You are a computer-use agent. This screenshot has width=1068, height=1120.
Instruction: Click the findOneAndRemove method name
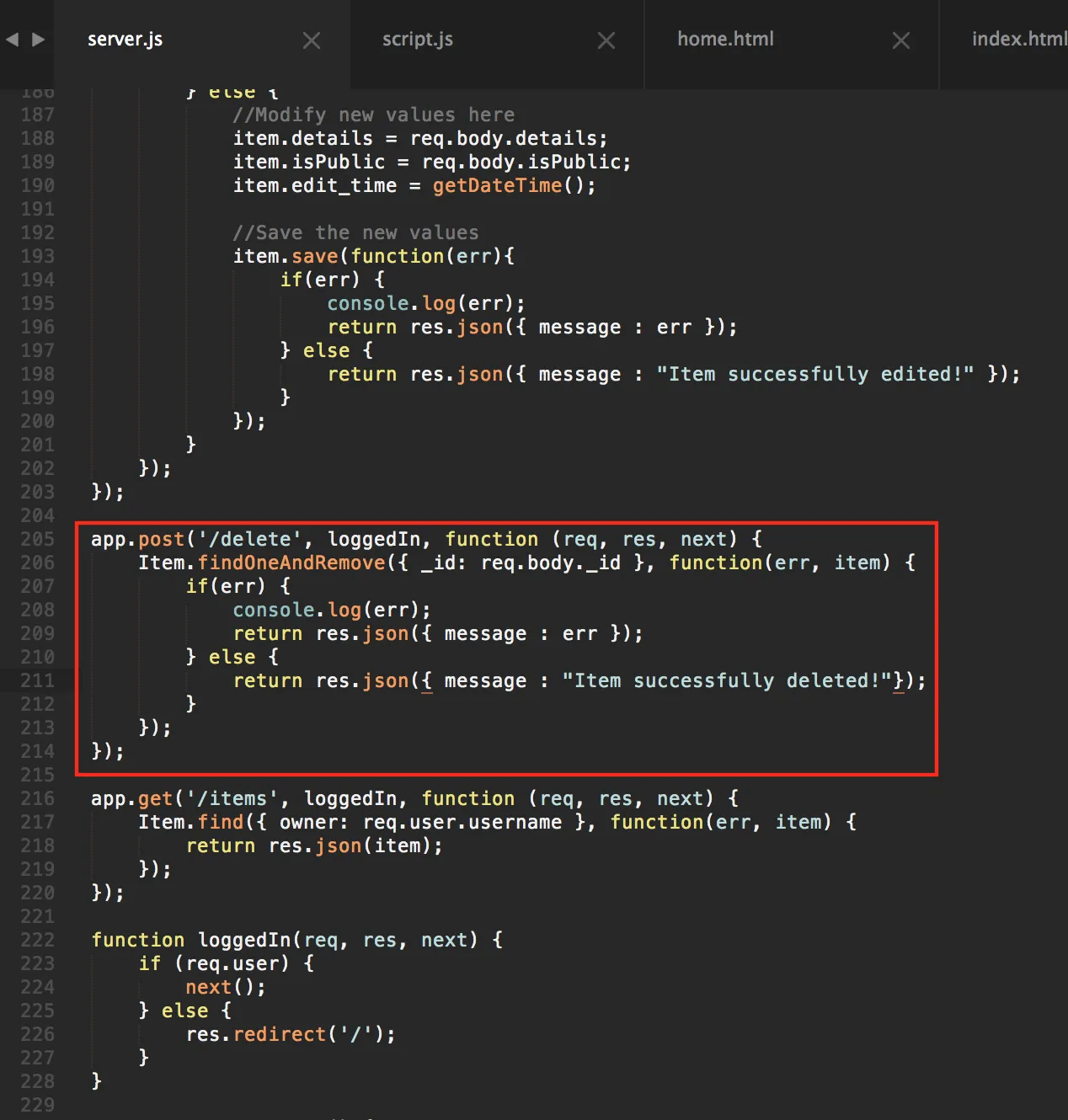pyautogui.click(x=291, y=563)
